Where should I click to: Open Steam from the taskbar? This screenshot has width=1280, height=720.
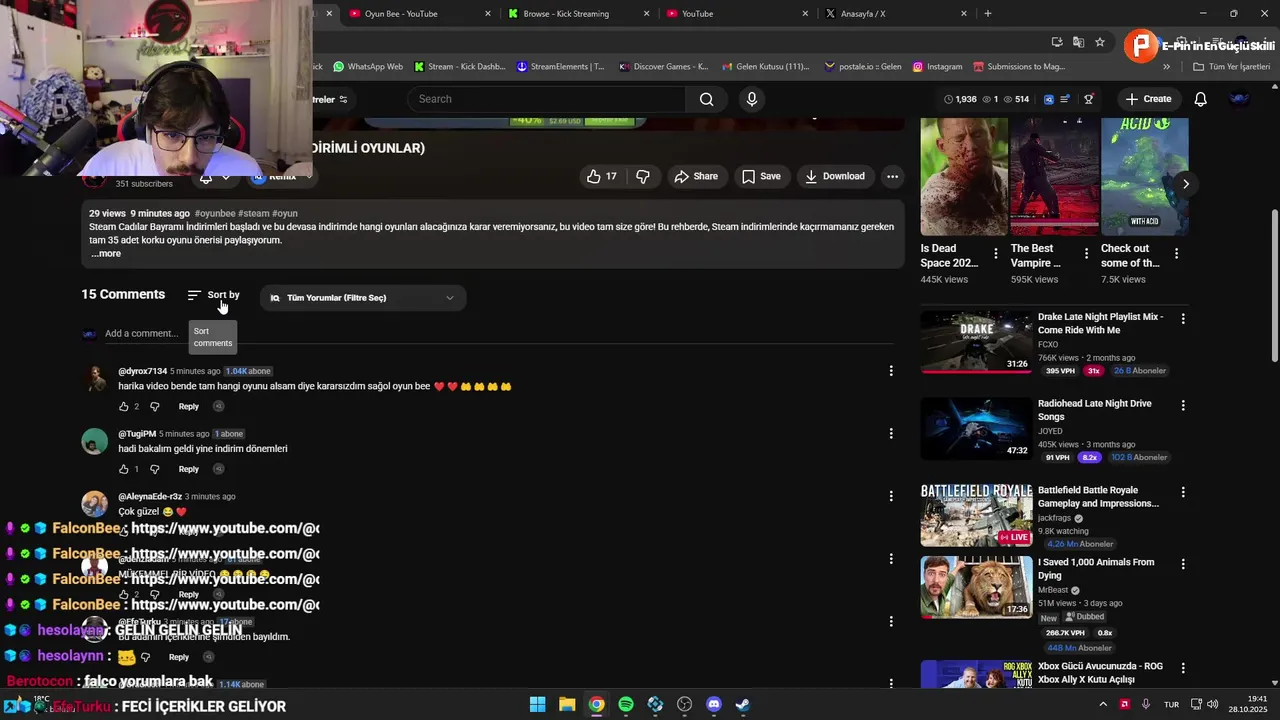coord(743,704)
